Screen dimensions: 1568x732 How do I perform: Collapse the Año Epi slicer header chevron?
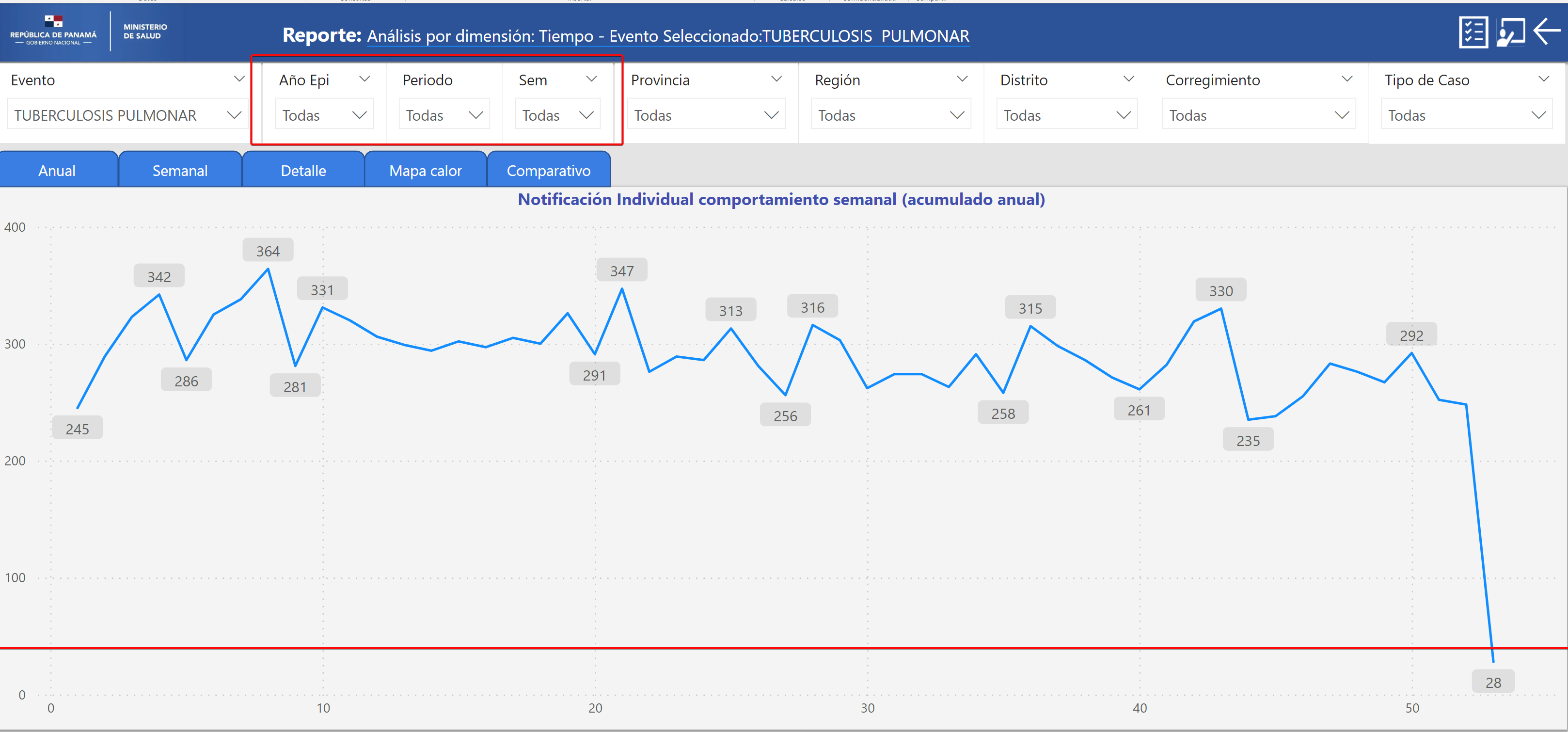pyautogui.click(x=364, y=79)
